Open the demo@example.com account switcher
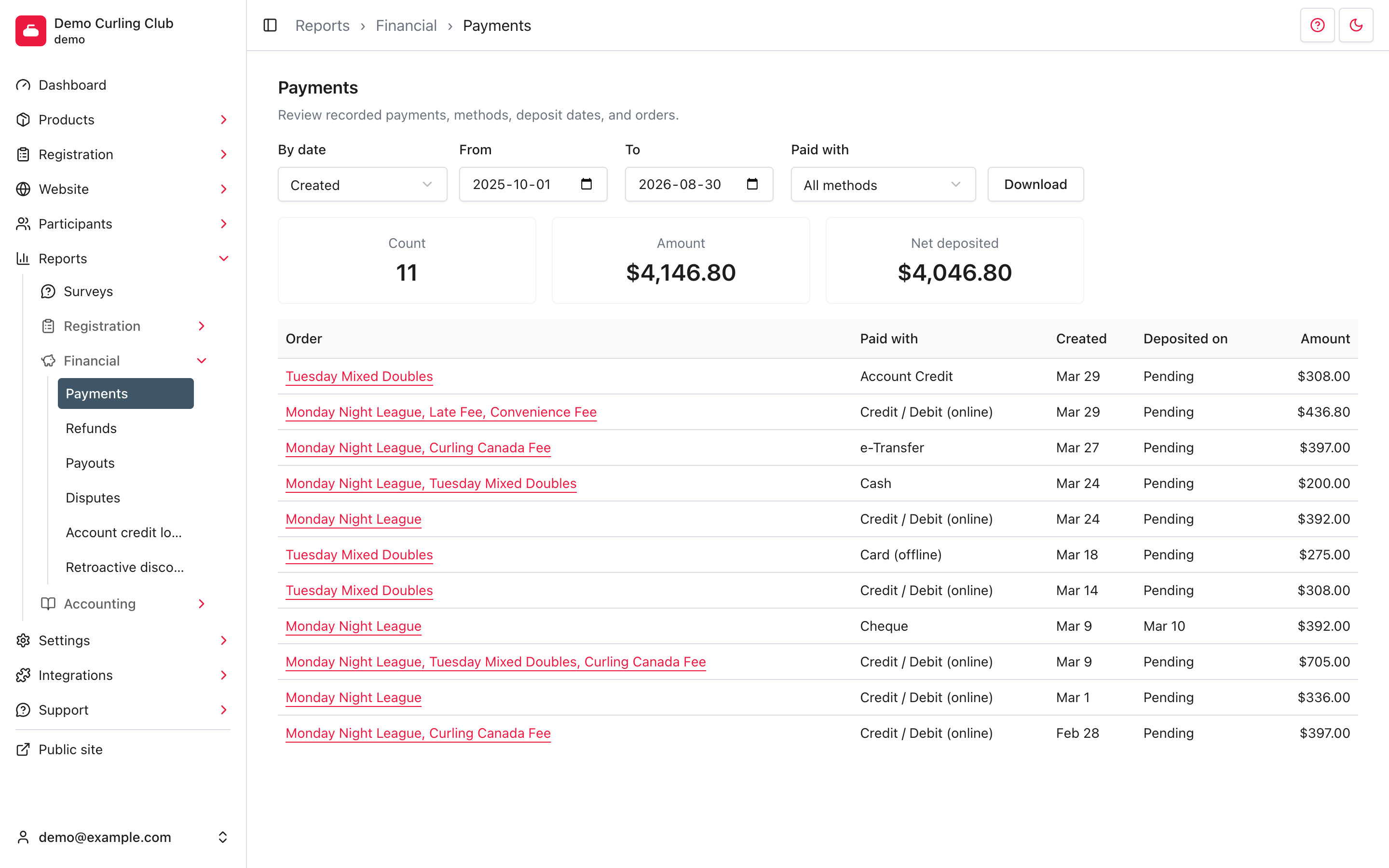 click(x=123, y=838)
